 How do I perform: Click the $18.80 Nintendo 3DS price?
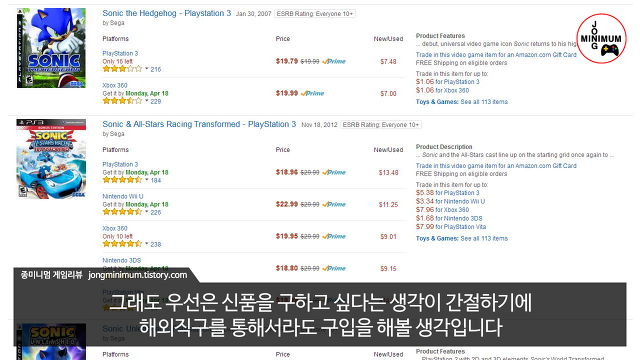click(287, 268)
